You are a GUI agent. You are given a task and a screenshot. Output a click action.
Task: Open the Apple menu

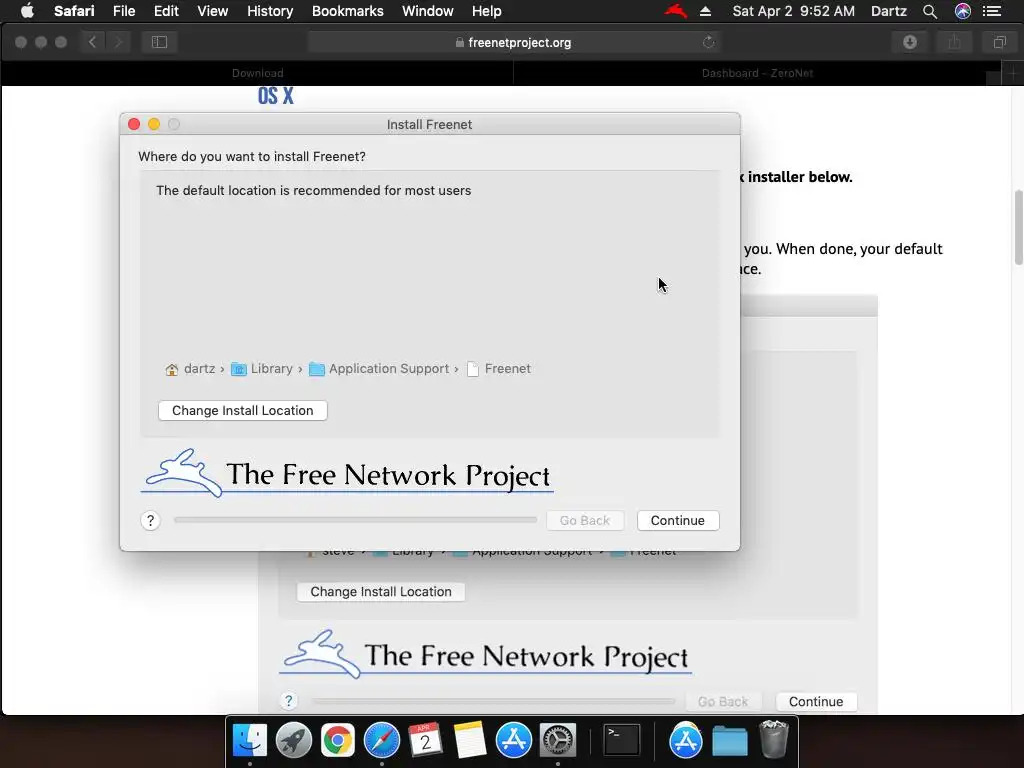[x=27, y=11]
